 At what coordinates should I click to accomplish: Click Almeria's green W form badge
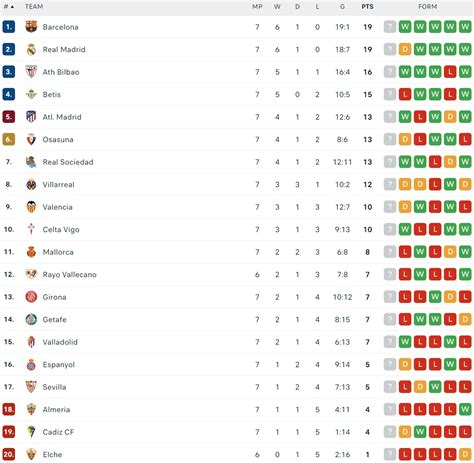point(465,409)
